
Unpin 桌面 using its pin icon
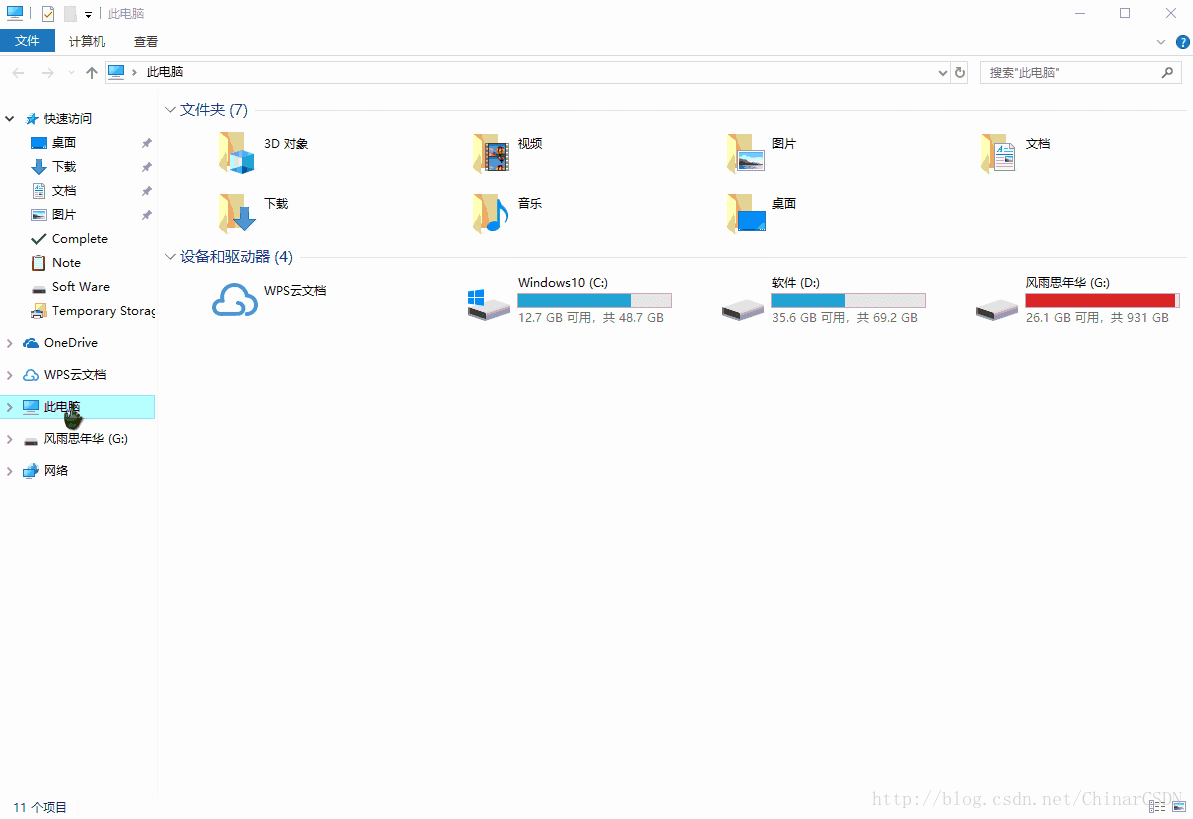[x=147, y=143]
